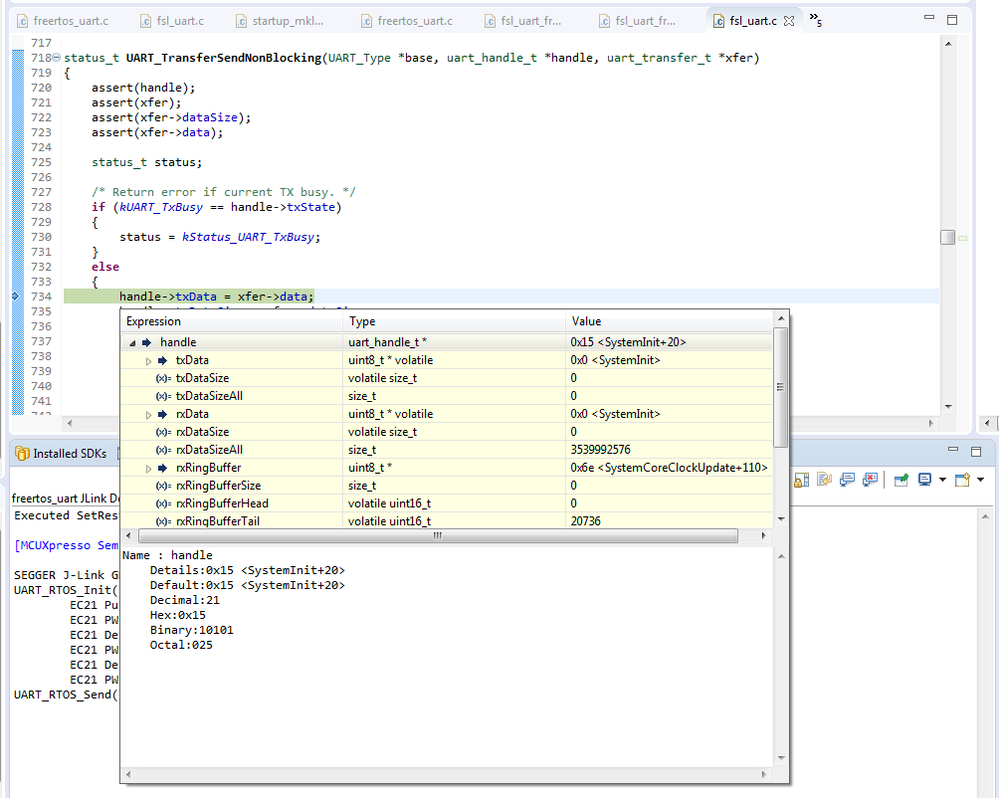The height and width of the screenshot is (798, 999).
Task: Expand the rxRingBuffer pointer node
Action: [149, 468]
